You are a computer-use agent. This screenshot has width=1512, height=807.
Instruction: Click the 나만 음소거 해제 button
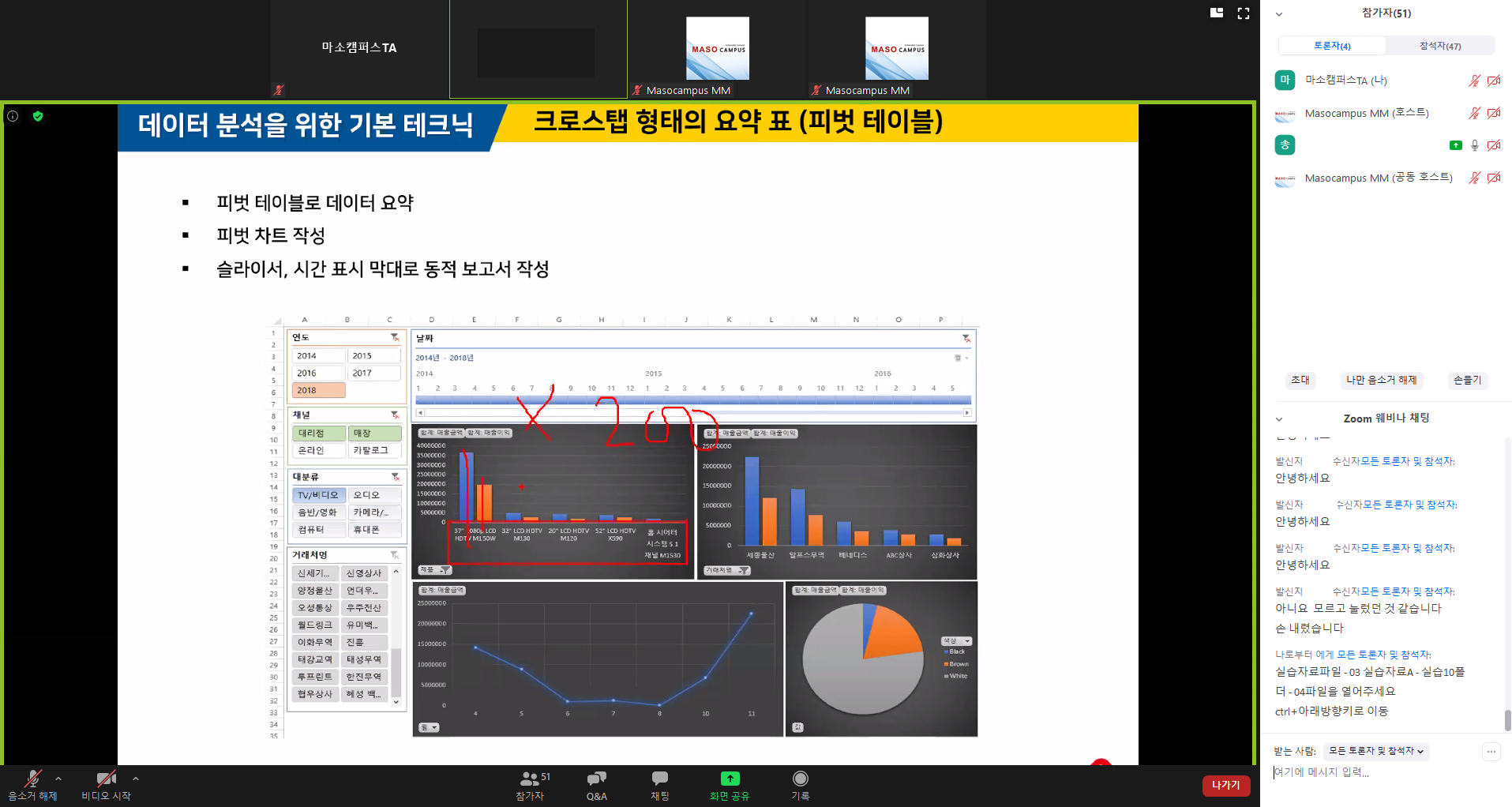tap(1381, 380)
